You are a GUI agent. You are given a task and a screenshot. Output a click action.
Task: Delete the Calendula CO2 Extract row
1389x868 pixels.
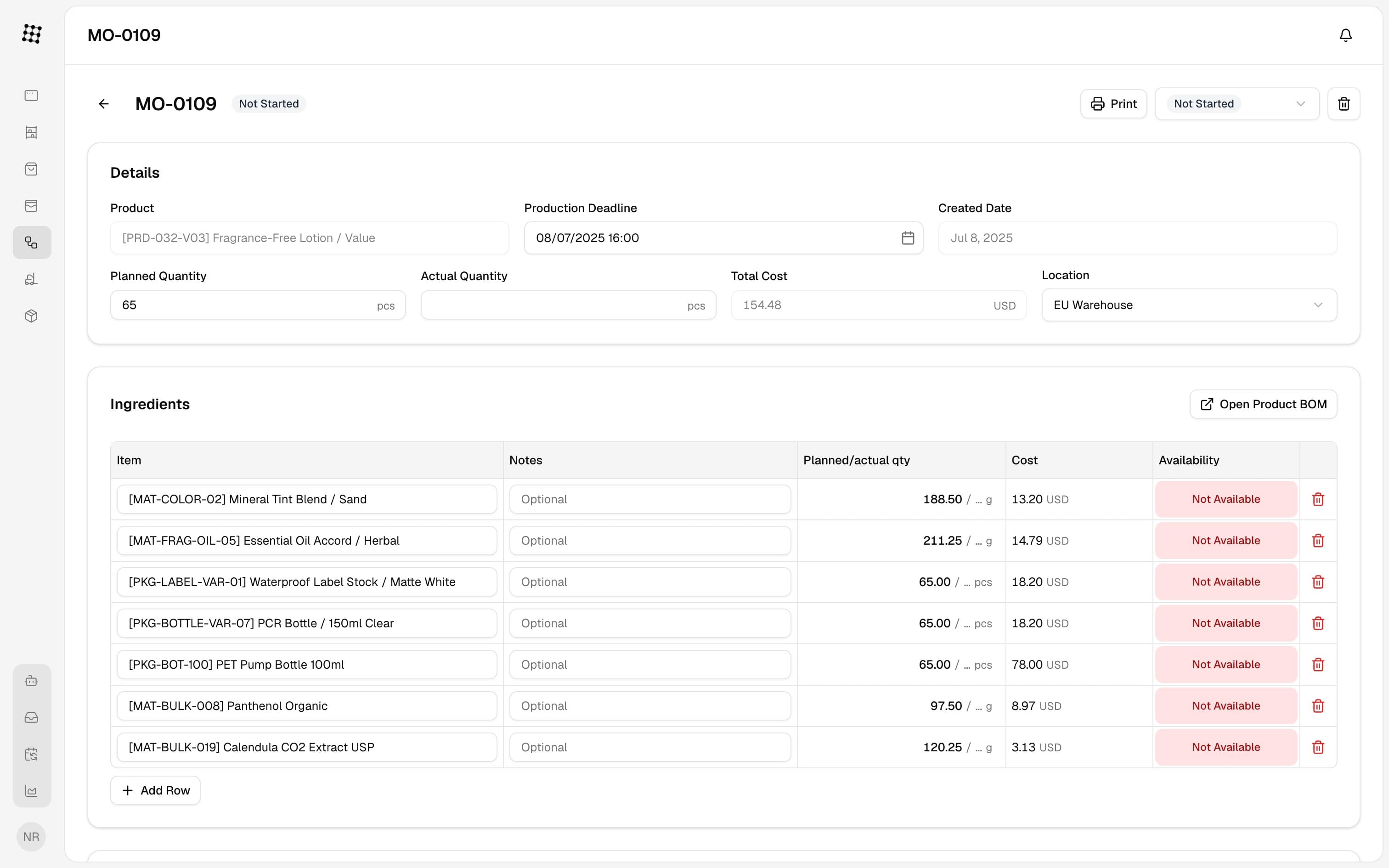[x=1318, y=748]
